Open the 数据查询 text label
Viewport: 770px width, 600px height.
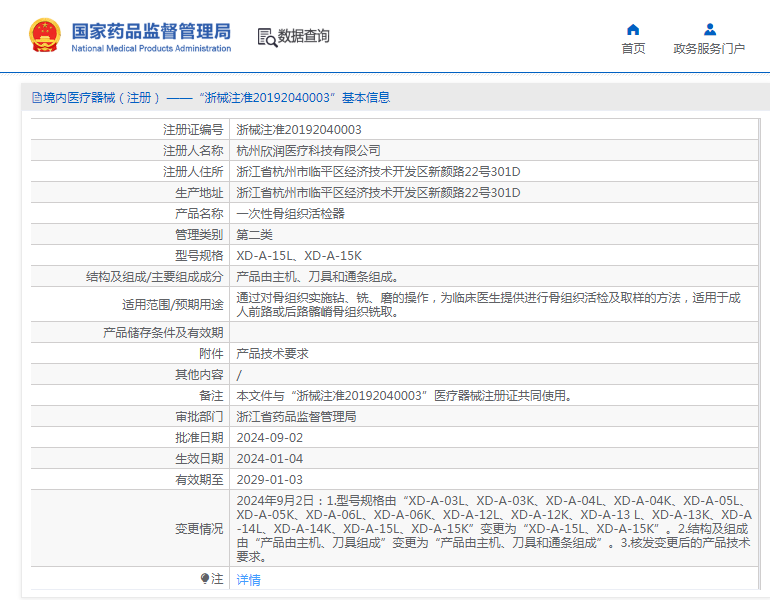(304, 37)
